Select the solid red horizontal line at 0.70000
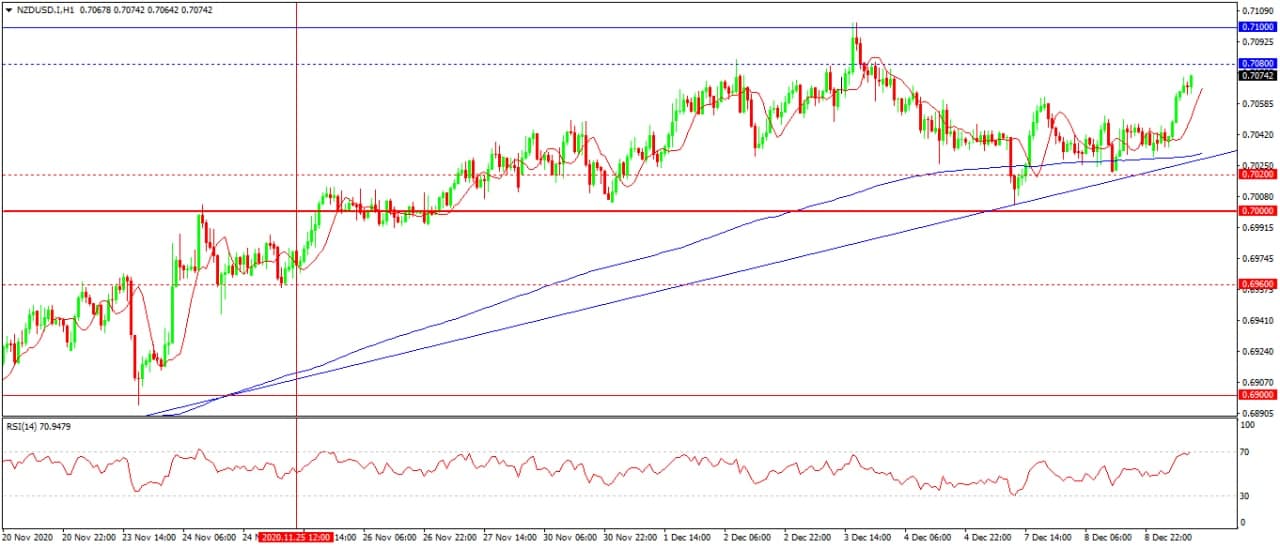 [600, 211]
